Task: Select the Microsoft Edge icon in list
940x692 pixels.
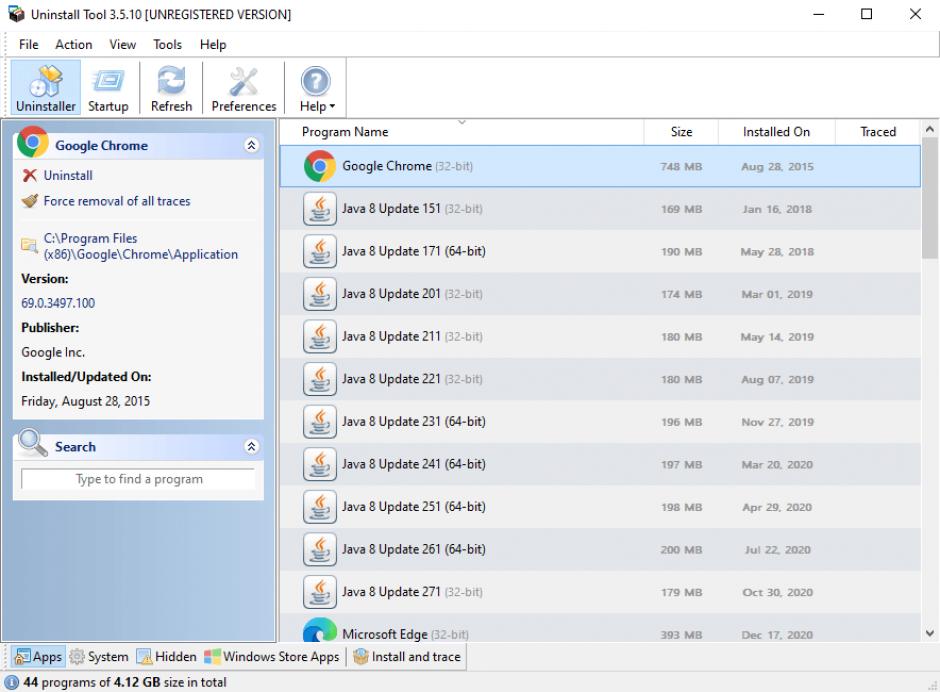Action: click(319, 630)
